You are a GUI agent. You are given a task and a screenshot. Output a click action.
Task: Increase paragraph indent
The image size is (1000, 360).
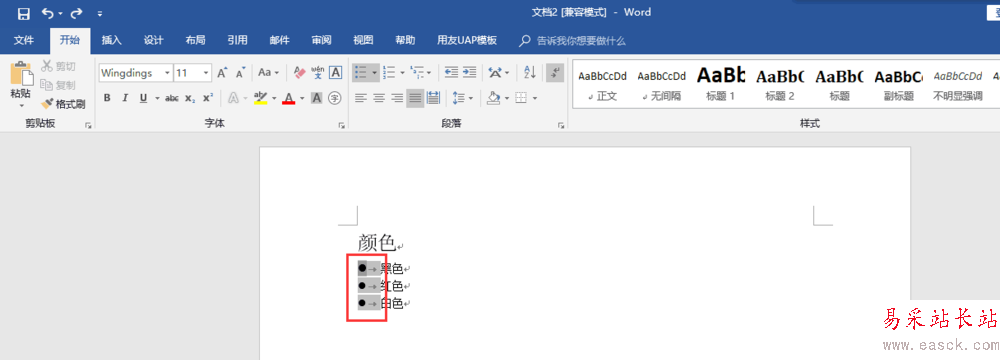[x=470, y=73]
